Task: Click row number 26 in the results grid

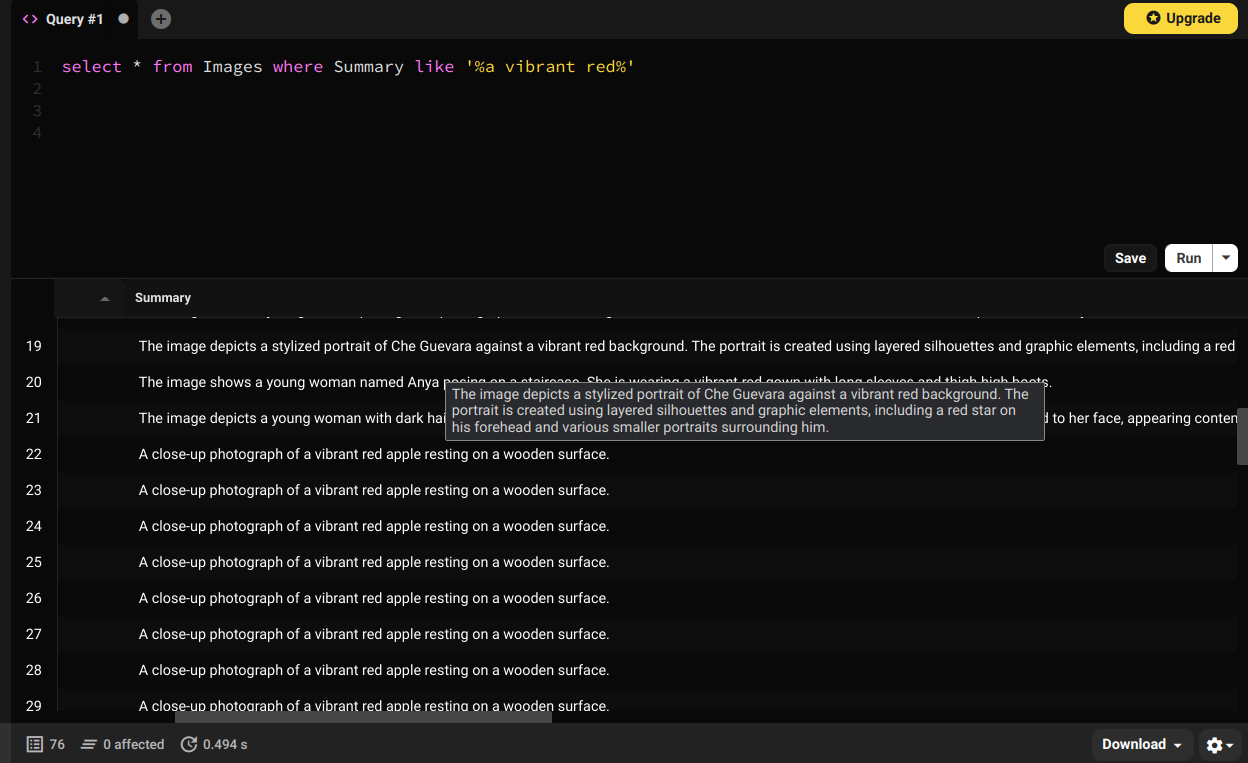Action: (34, 598)
